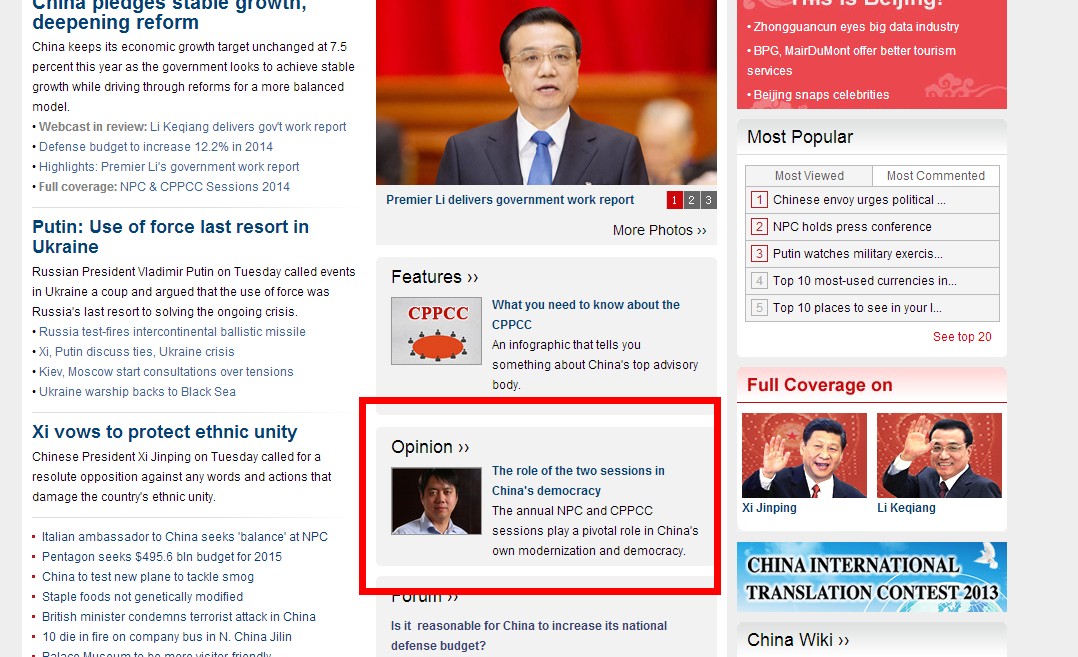This screenshot has width=1078, height=657.
Task: Open 'Kiev, Moscow start consultations' link
Action: click(166, 372)
